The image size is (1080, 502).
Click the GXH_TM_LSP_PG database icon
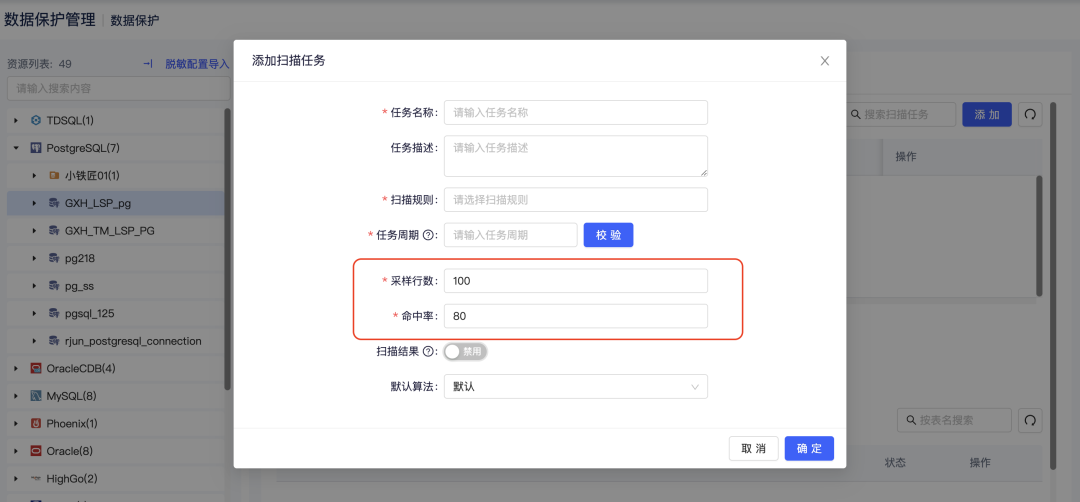coord(54,231)
